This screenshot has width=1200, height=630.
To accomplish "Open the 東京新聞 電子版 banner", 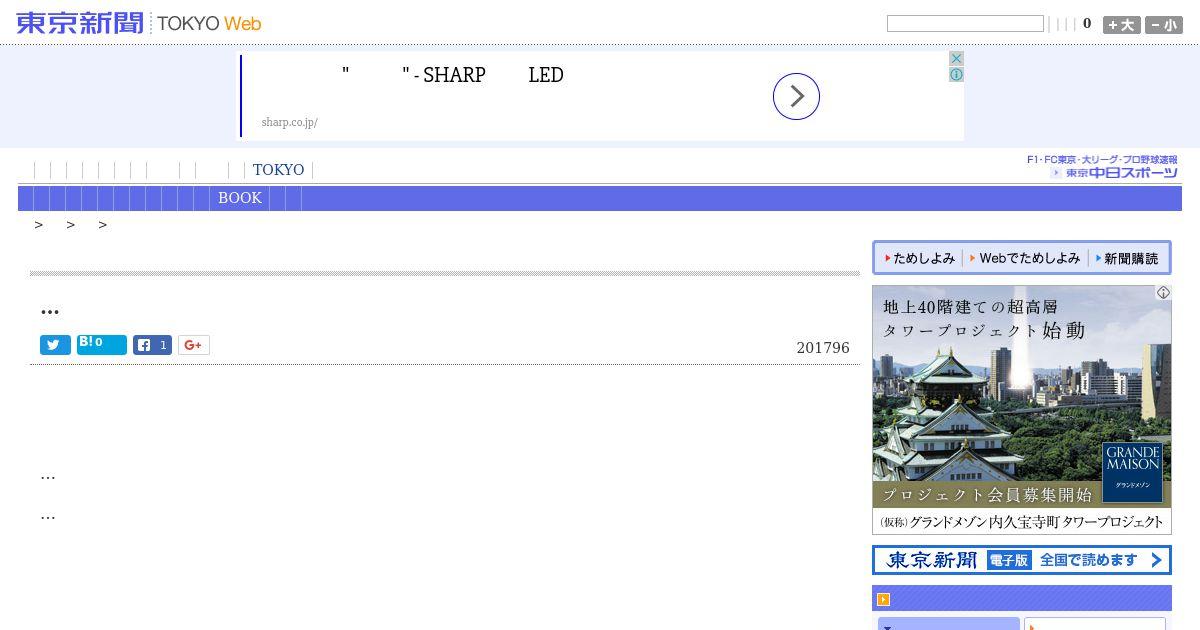I will tap(1021, 560).
